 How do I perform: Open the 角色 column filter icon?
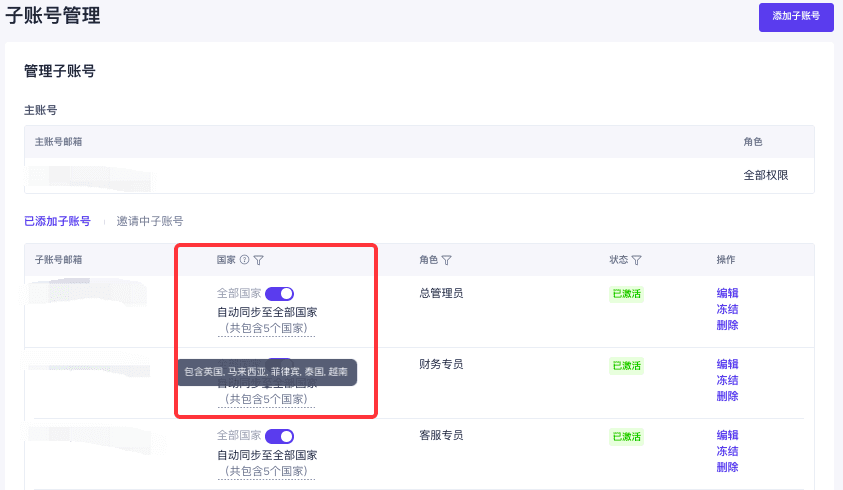tap(447, 260)
